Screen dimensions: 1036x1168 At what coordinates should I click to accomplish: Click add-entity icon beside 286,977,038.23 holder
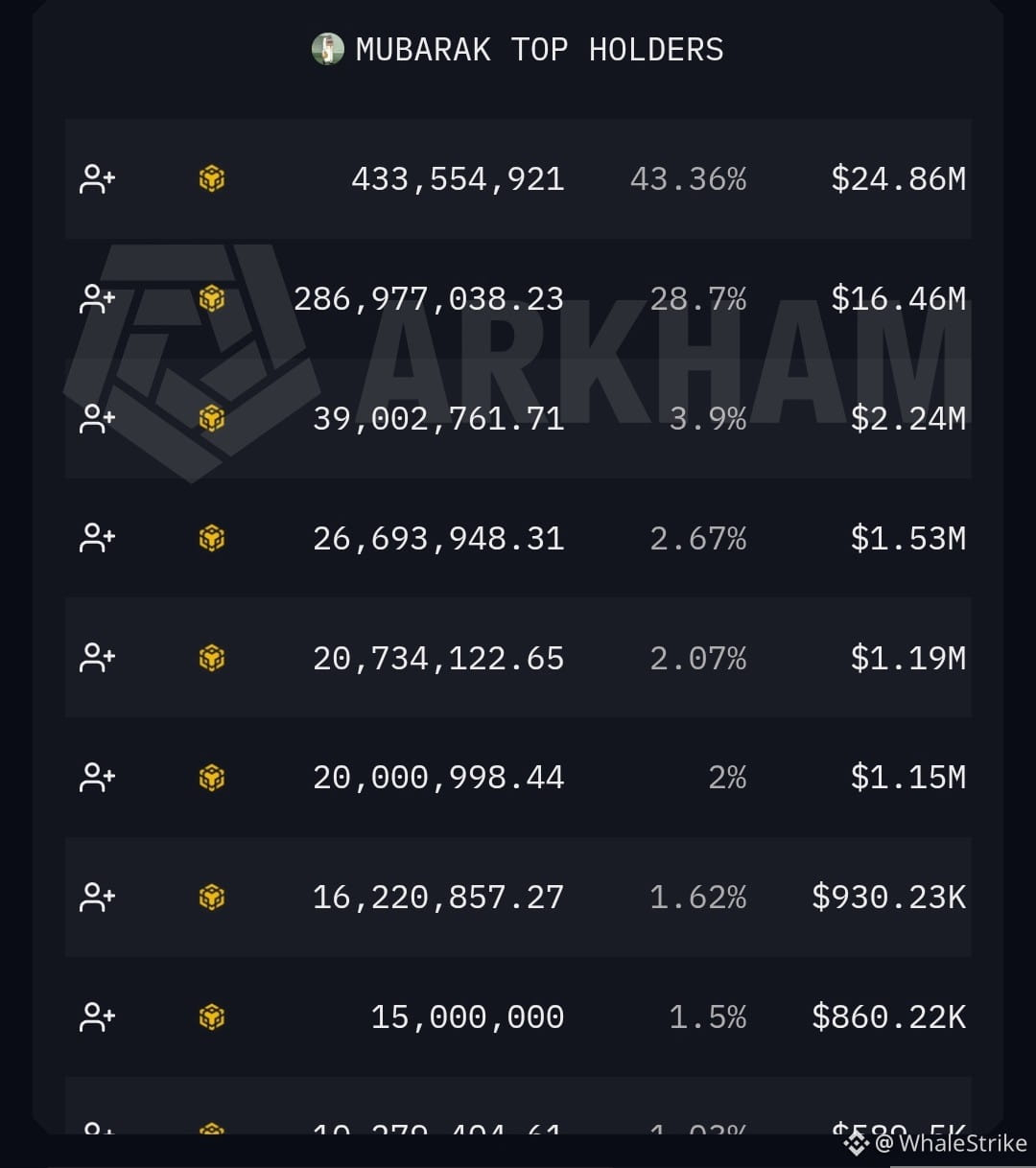pos(97,299)
